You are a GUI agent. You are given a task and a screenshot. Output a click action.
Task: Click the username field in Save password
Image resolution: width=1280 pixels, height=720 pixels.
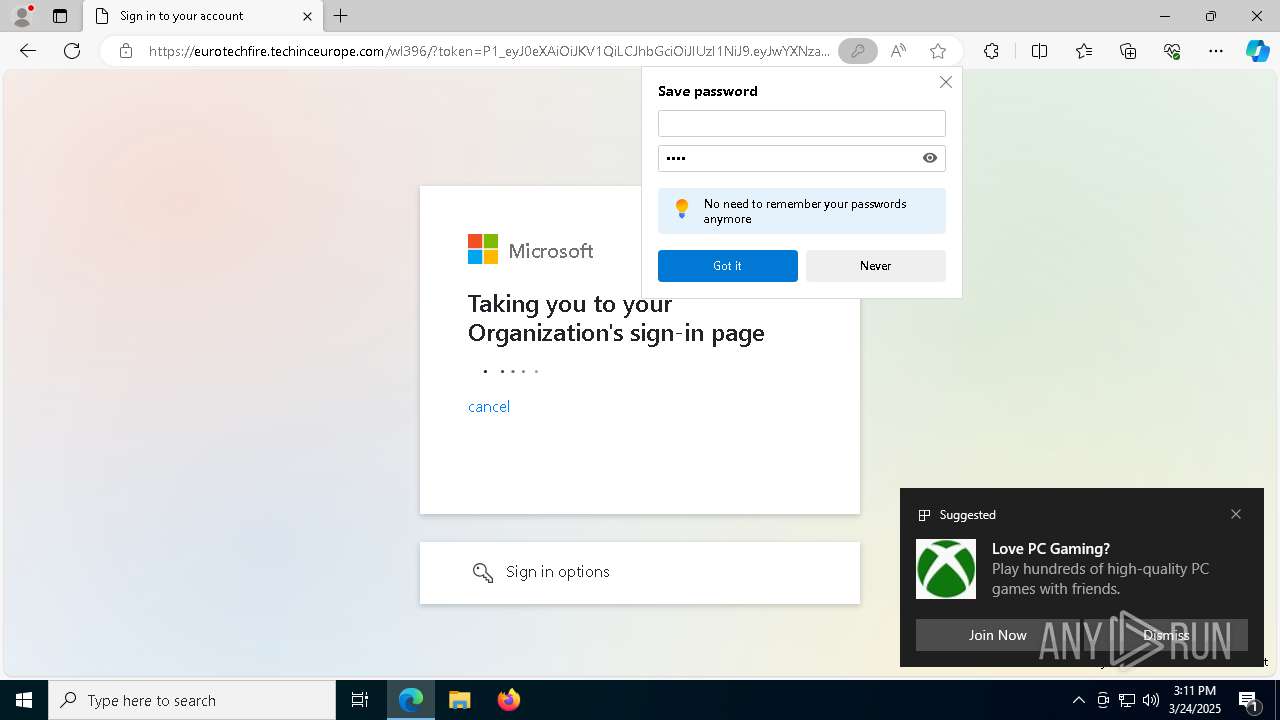(x=801, y=123)
